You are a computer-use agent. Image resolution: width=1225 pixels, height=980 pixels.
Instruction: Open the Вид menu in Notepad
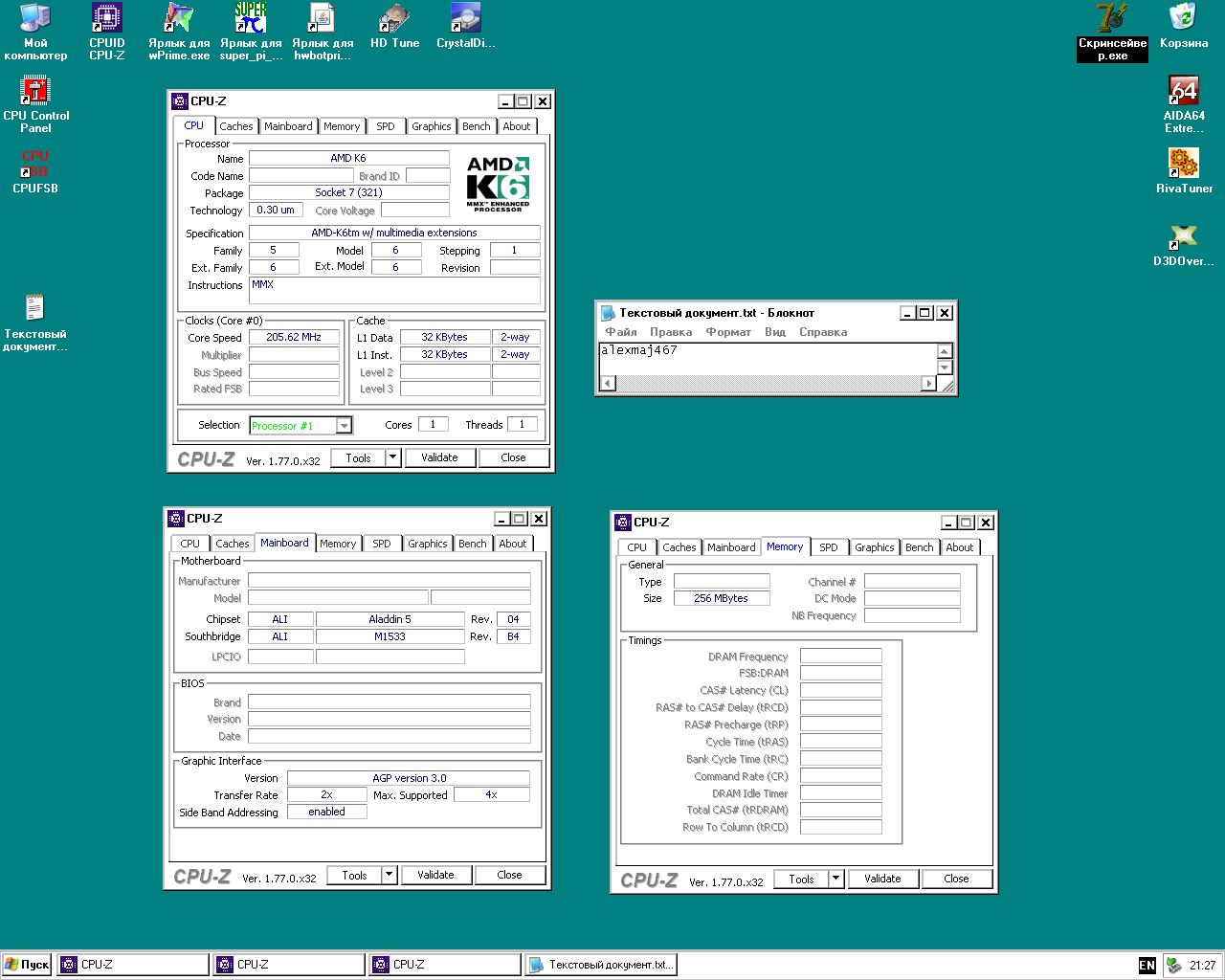pos(775,332)
